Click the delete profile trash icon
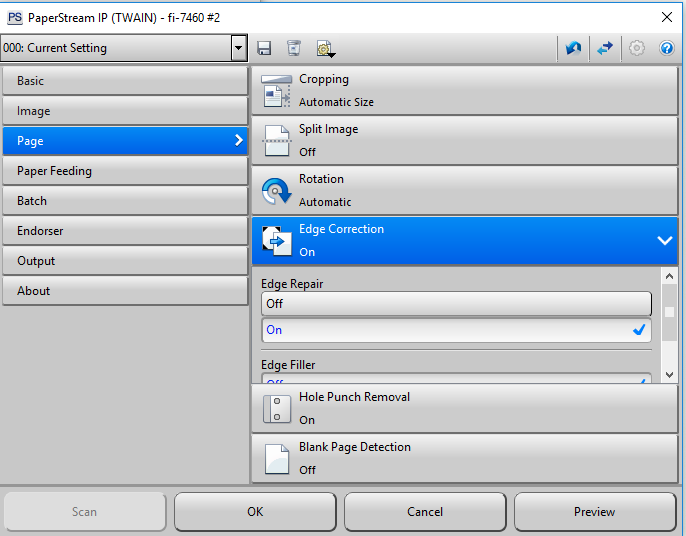 (x=293, y=48)
